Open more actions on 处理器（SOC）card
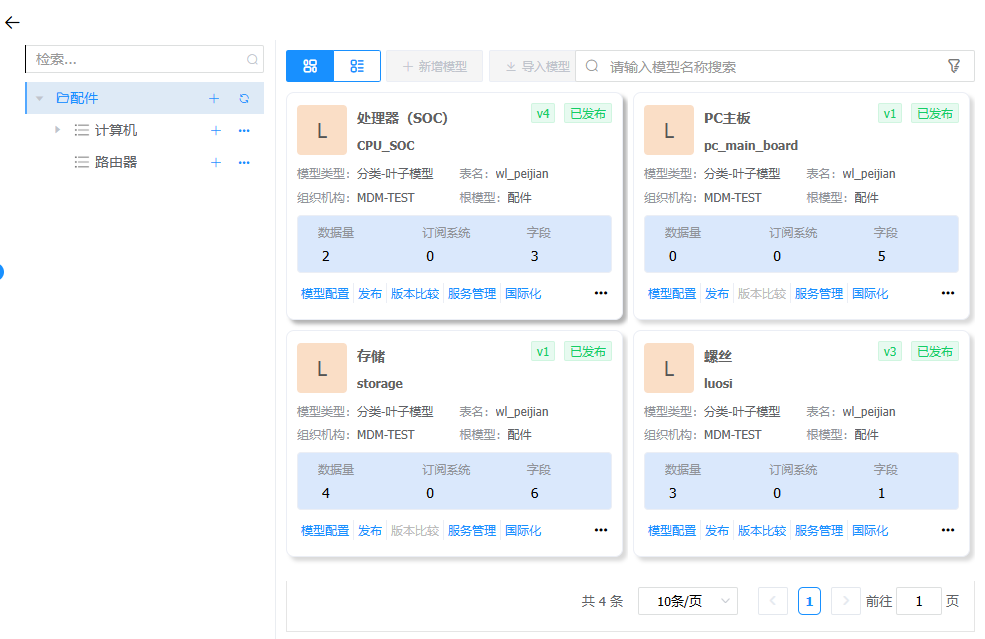This screenshot has height=639, width=985. [x=601, y=293]
